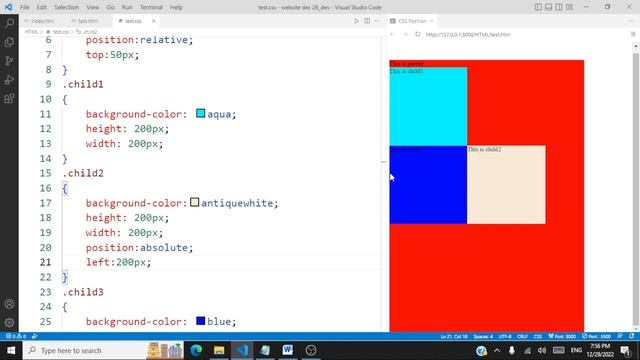Open the blue color swatch picker
The image size is (640, 360).
coord(200,321)
